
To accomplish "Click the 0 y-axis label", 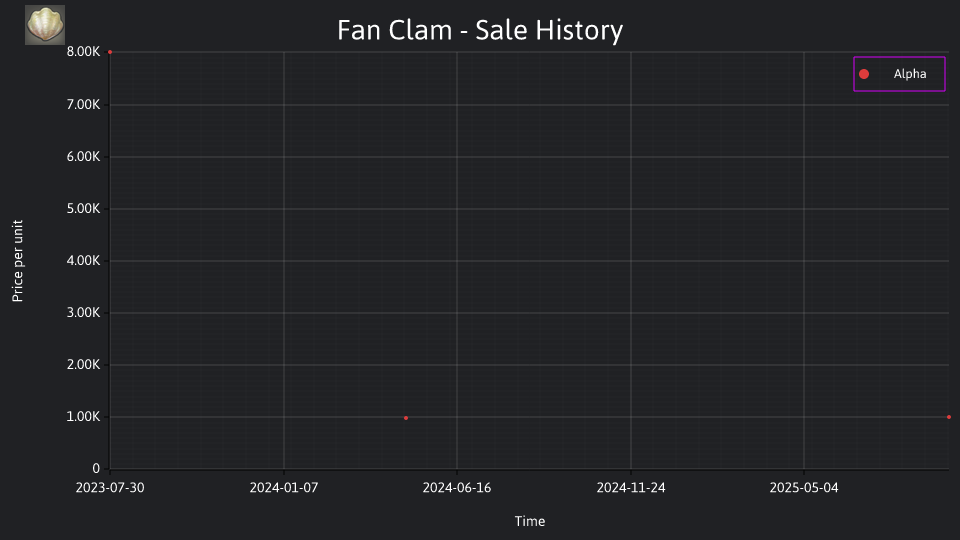I will (96, 469).
